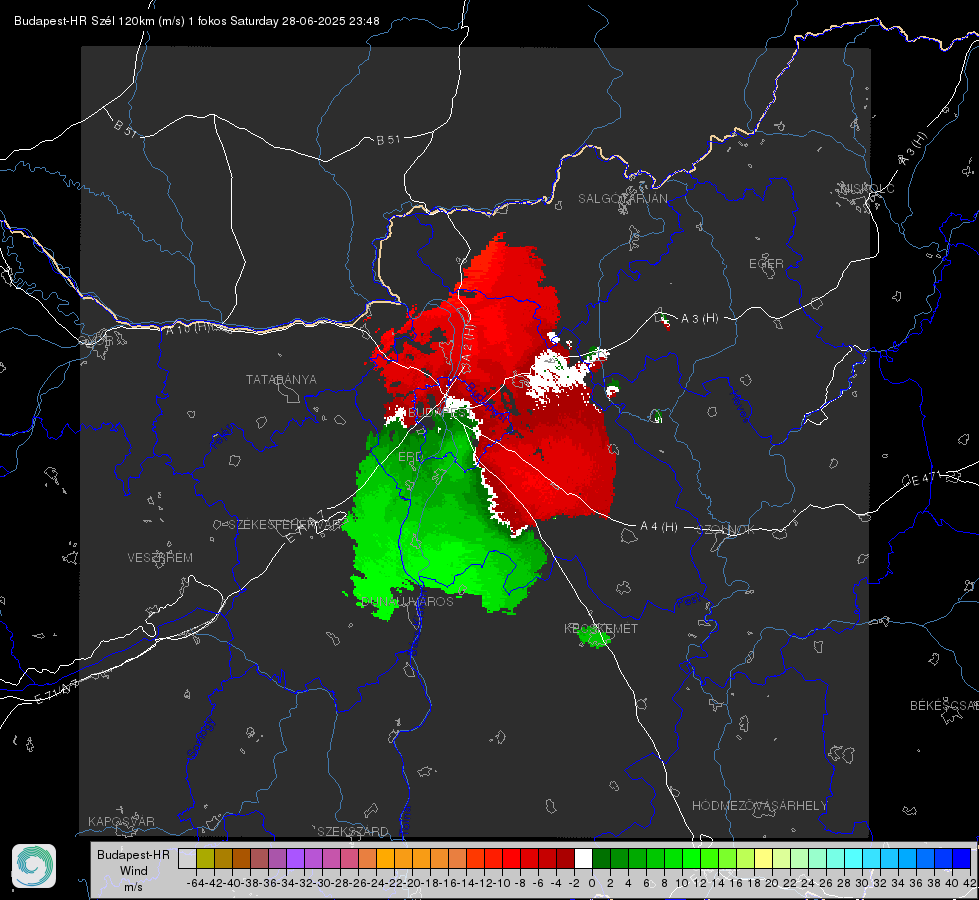
Task: Select the SZEKSZÁRD city label
Action: tap(353, 831)
